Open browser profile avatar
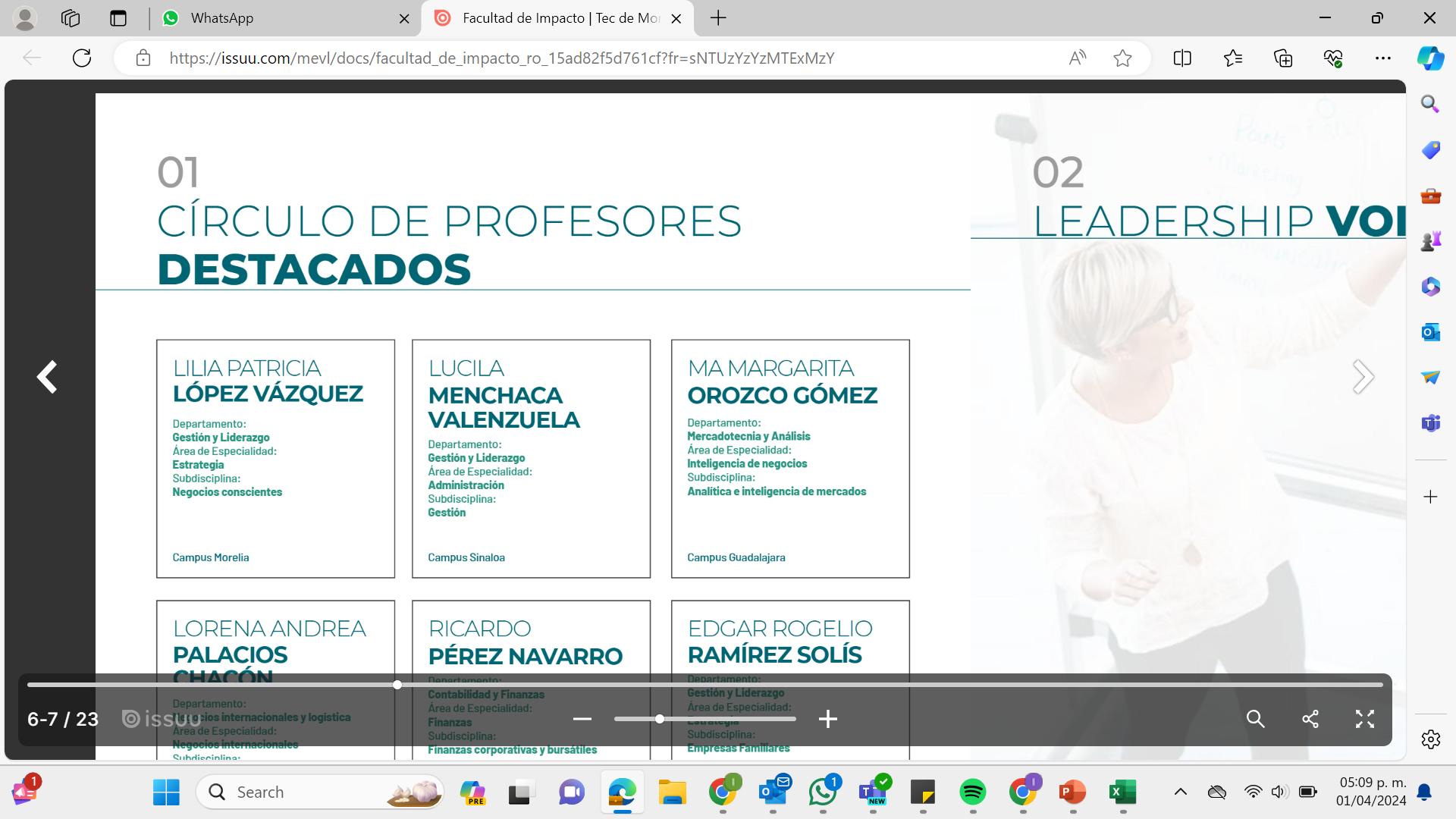This screenshot has height=819, width=1456. [x=25, y=18]
